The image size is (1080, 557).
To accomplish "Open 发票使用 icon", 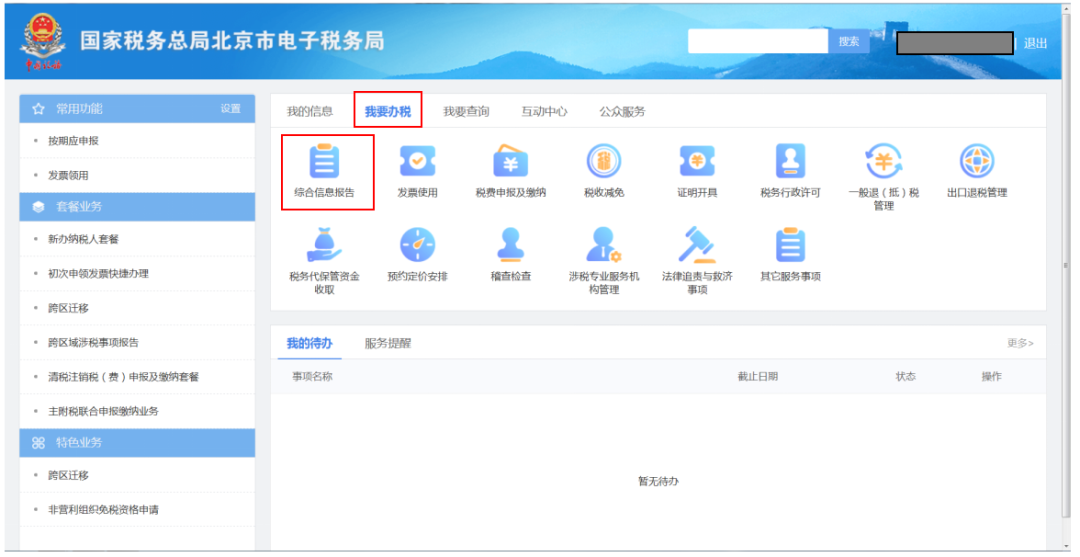I will coord(417,161).
